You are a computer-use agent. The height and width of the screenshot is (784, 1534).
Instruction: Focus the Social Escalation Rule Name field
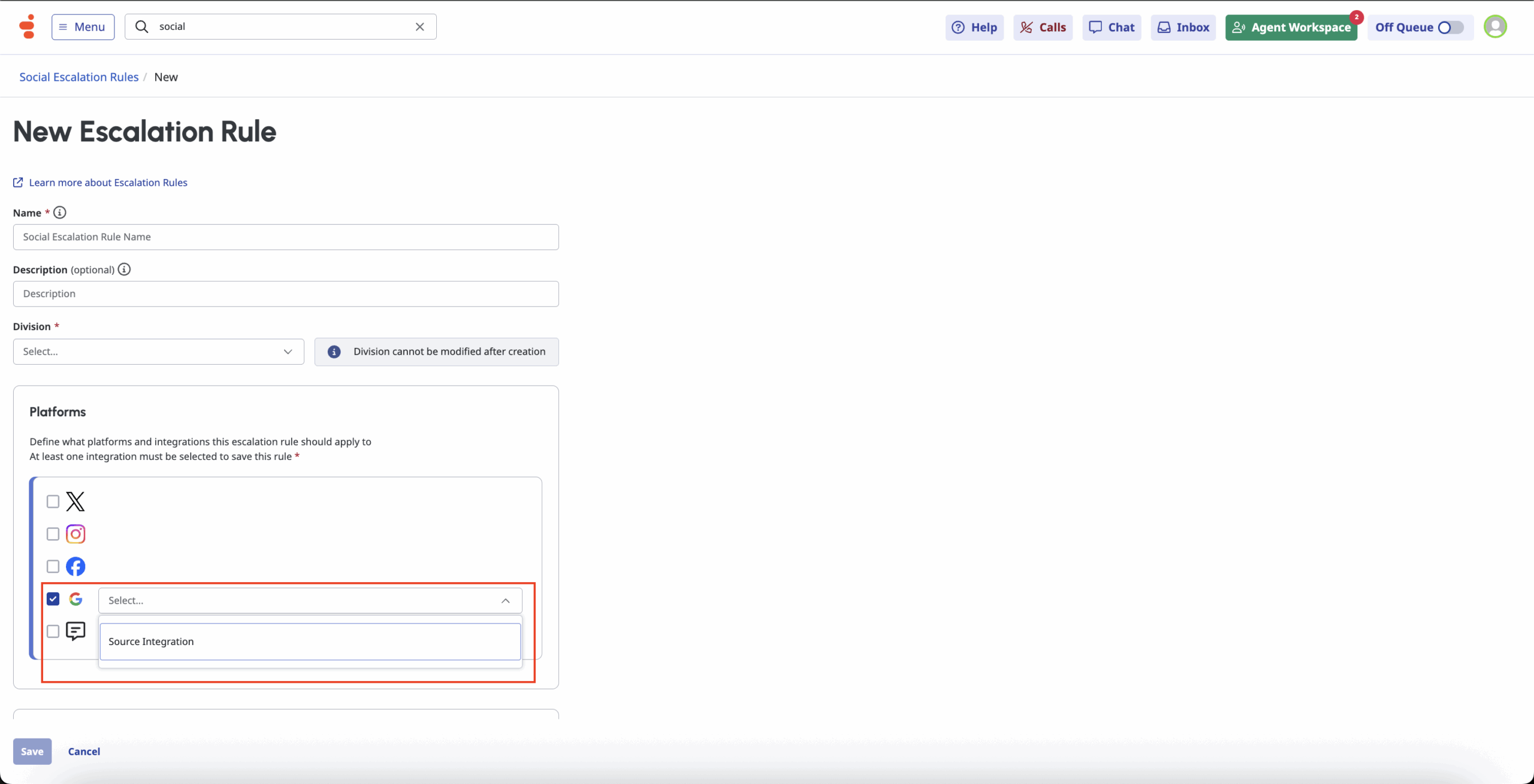285,237
